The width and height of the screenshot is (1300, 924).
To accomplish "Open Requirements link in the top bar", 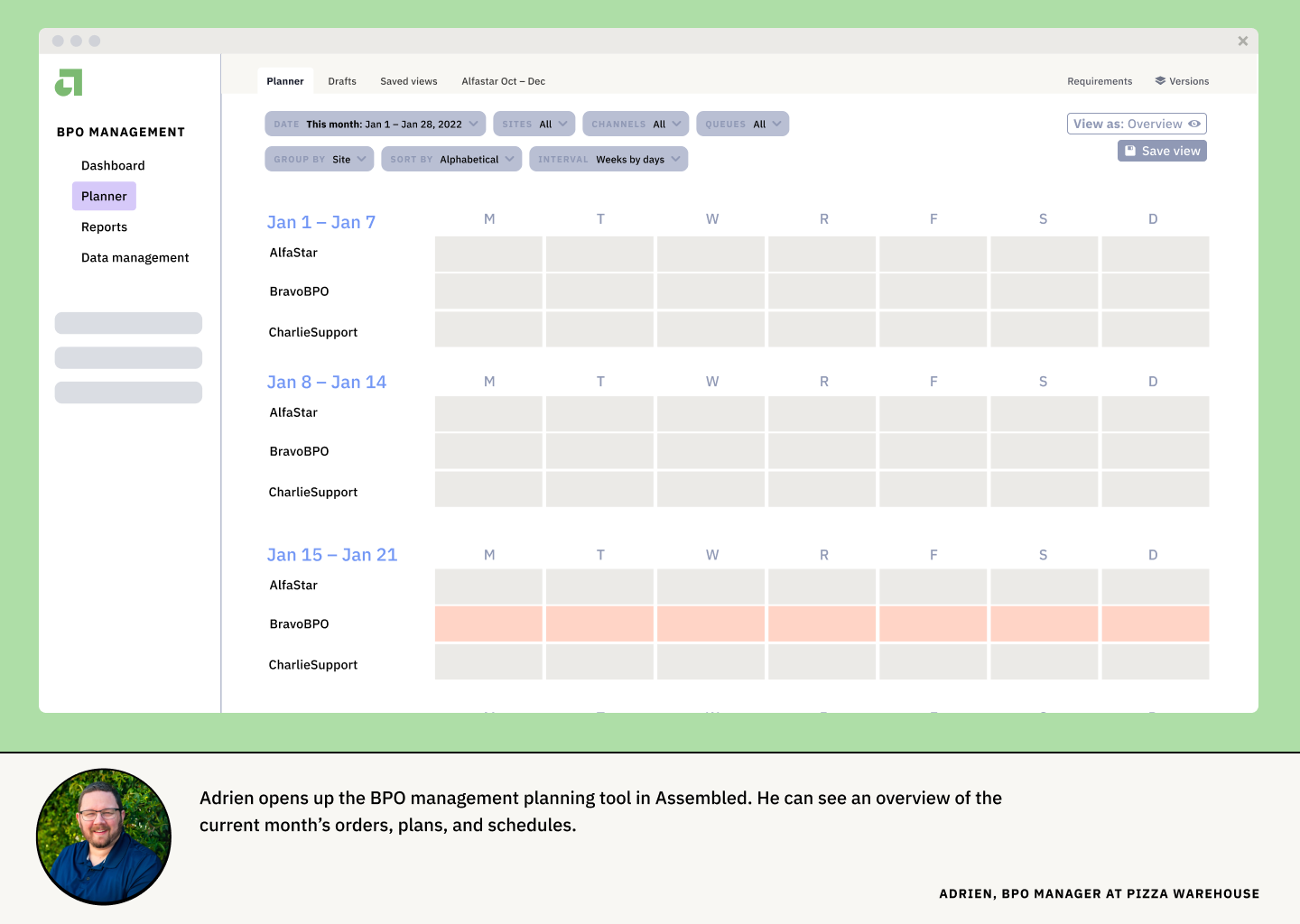I will tap(1099, 81).
